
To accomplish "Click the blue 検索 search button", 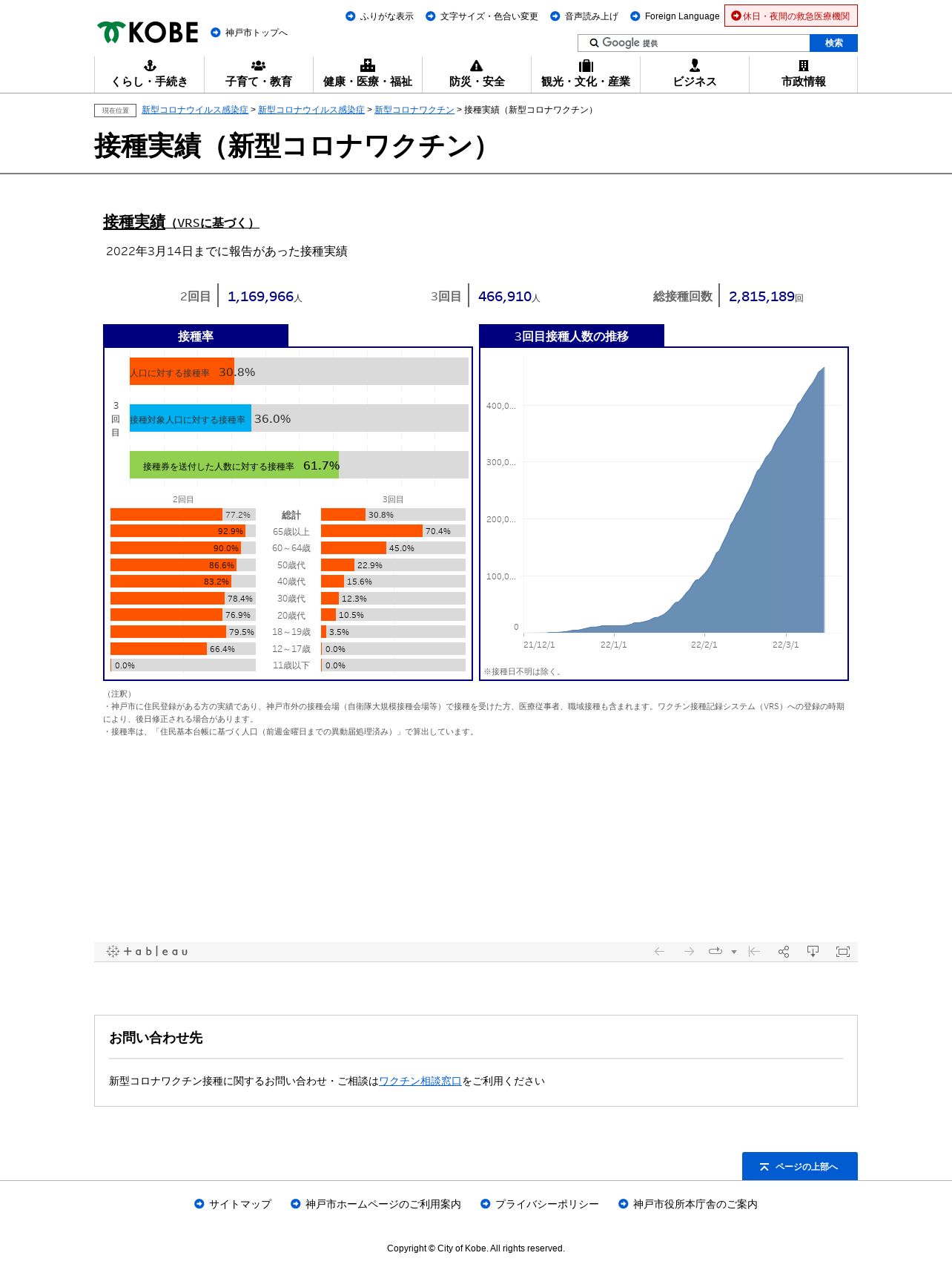I will coord(833,43).
